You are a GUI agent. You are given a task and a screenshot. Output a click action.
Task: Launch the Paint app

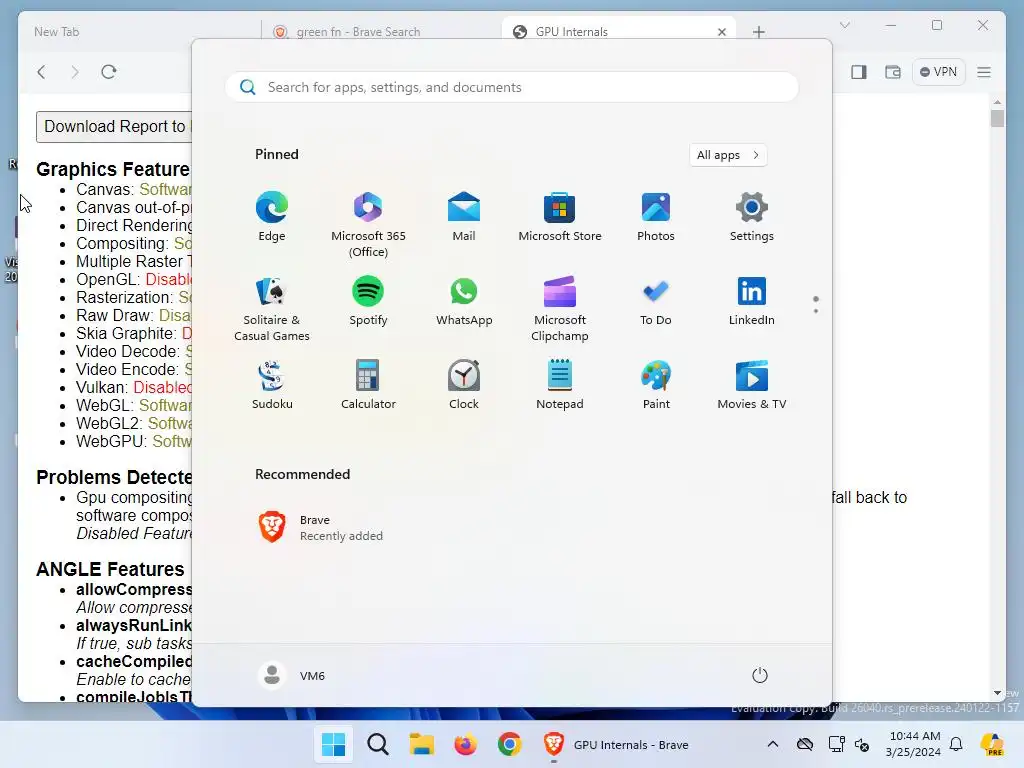[x=656, y=385]
